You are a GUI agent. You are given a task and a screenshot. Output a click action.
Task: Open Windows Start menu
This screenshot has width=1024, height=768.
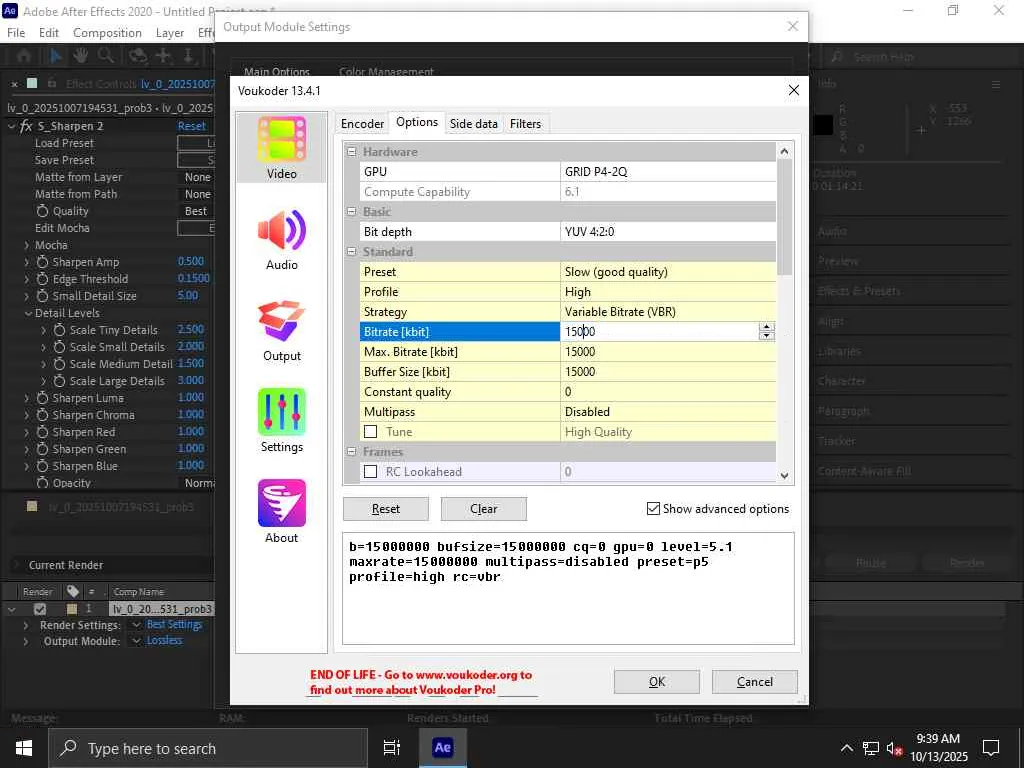point(24,748)
